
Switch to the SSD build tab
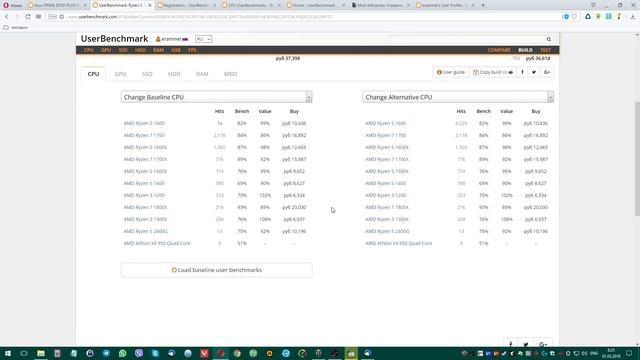pos(147,74)
